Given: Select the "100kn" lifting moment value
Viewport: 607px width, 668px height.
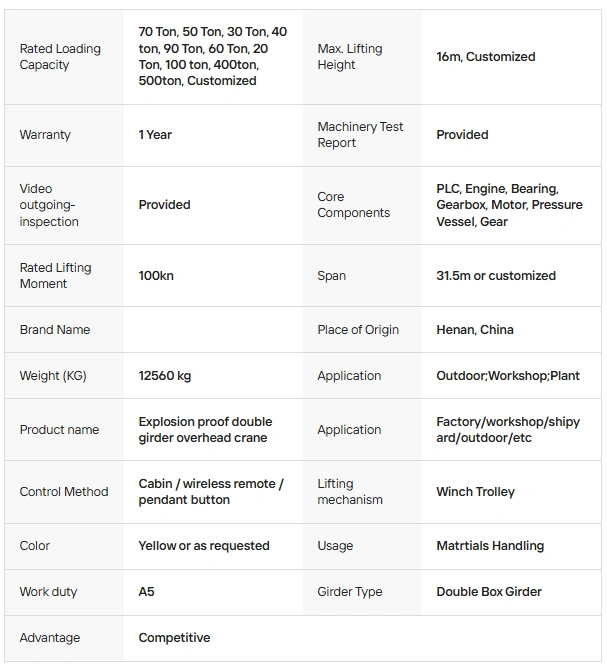Looking at the screenshot, I should (156, 276).
